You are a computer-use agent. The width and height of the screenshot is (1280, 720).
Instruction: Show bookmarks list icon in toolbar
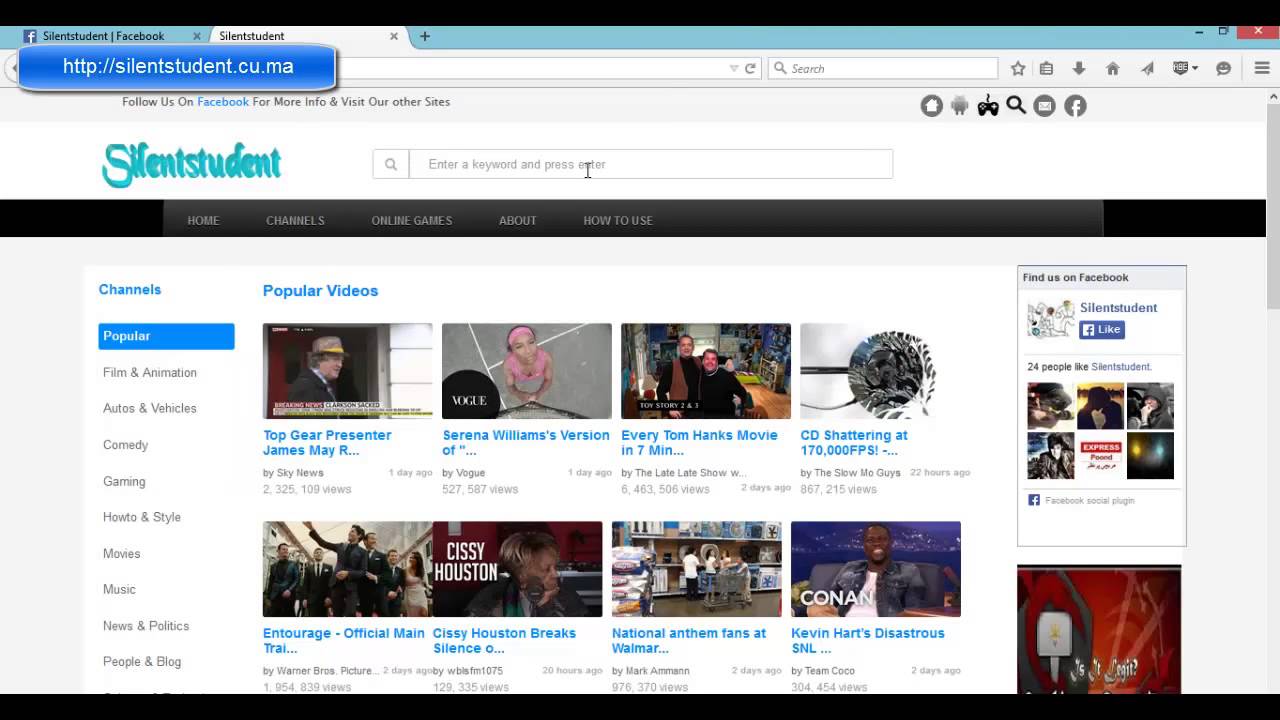1046,69
